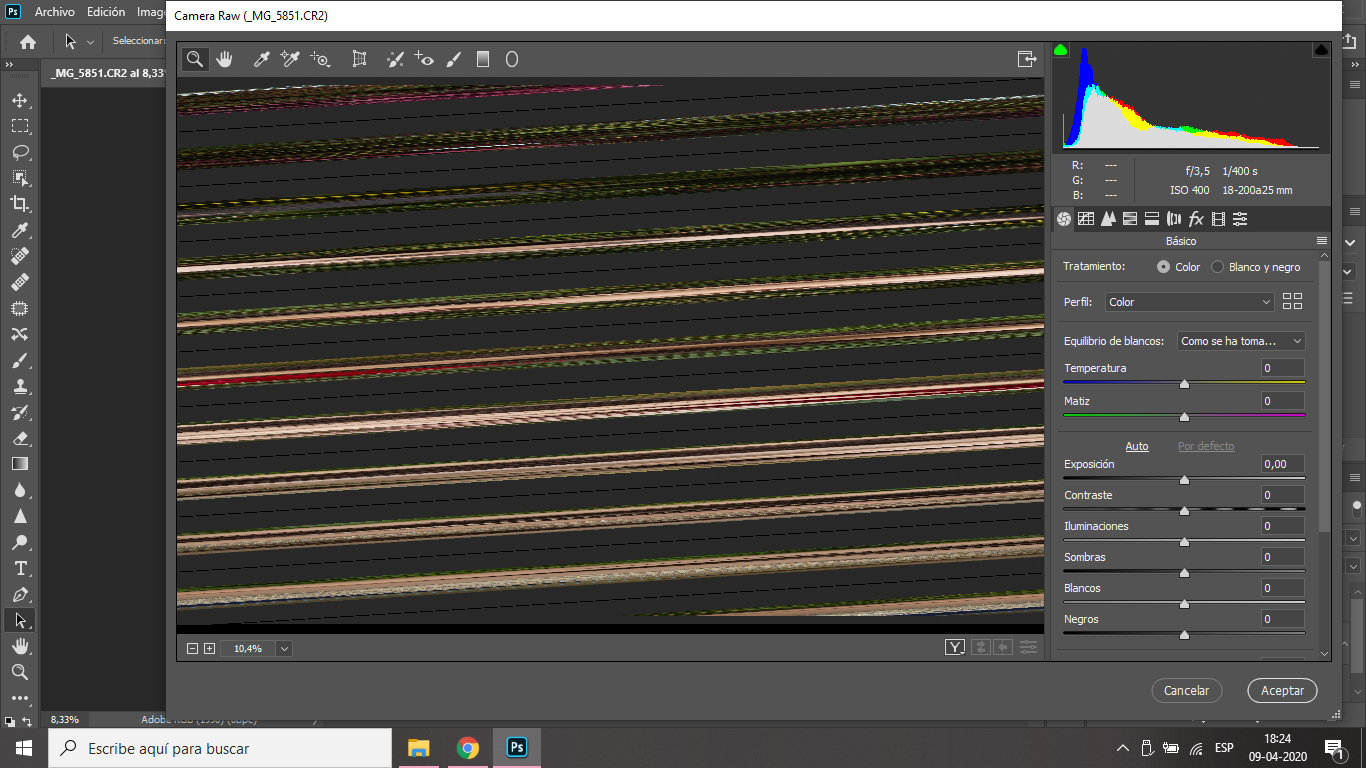Pick the White Balance eyedropper tool
Viewport: 1366px width, 768px height.
(x=262, y=59)
